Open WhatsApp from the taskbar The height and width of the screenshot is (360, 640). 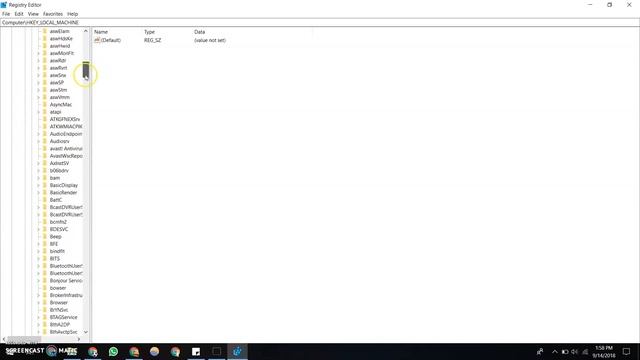113,351
